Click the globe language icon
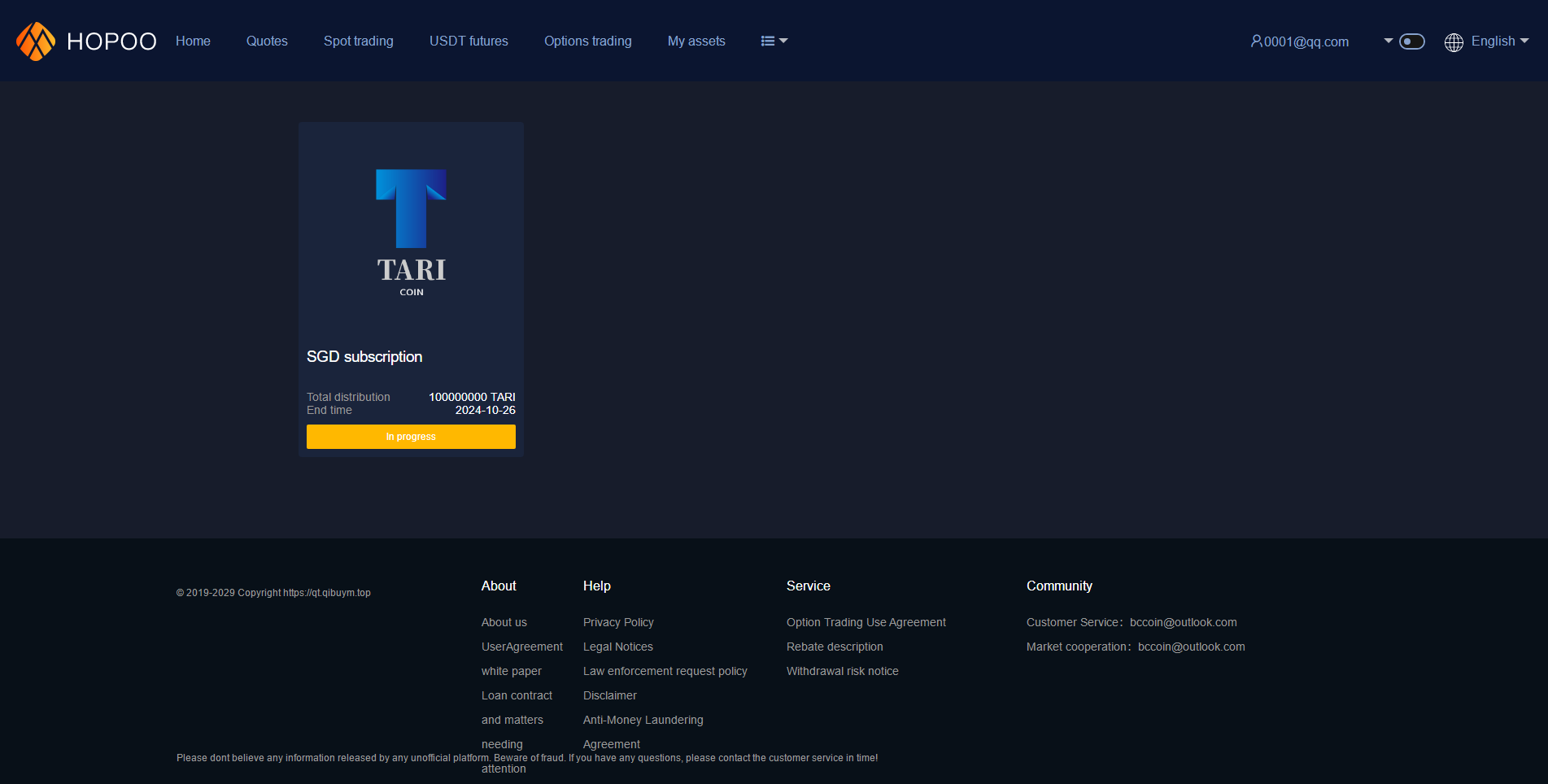 point(1454,42)
